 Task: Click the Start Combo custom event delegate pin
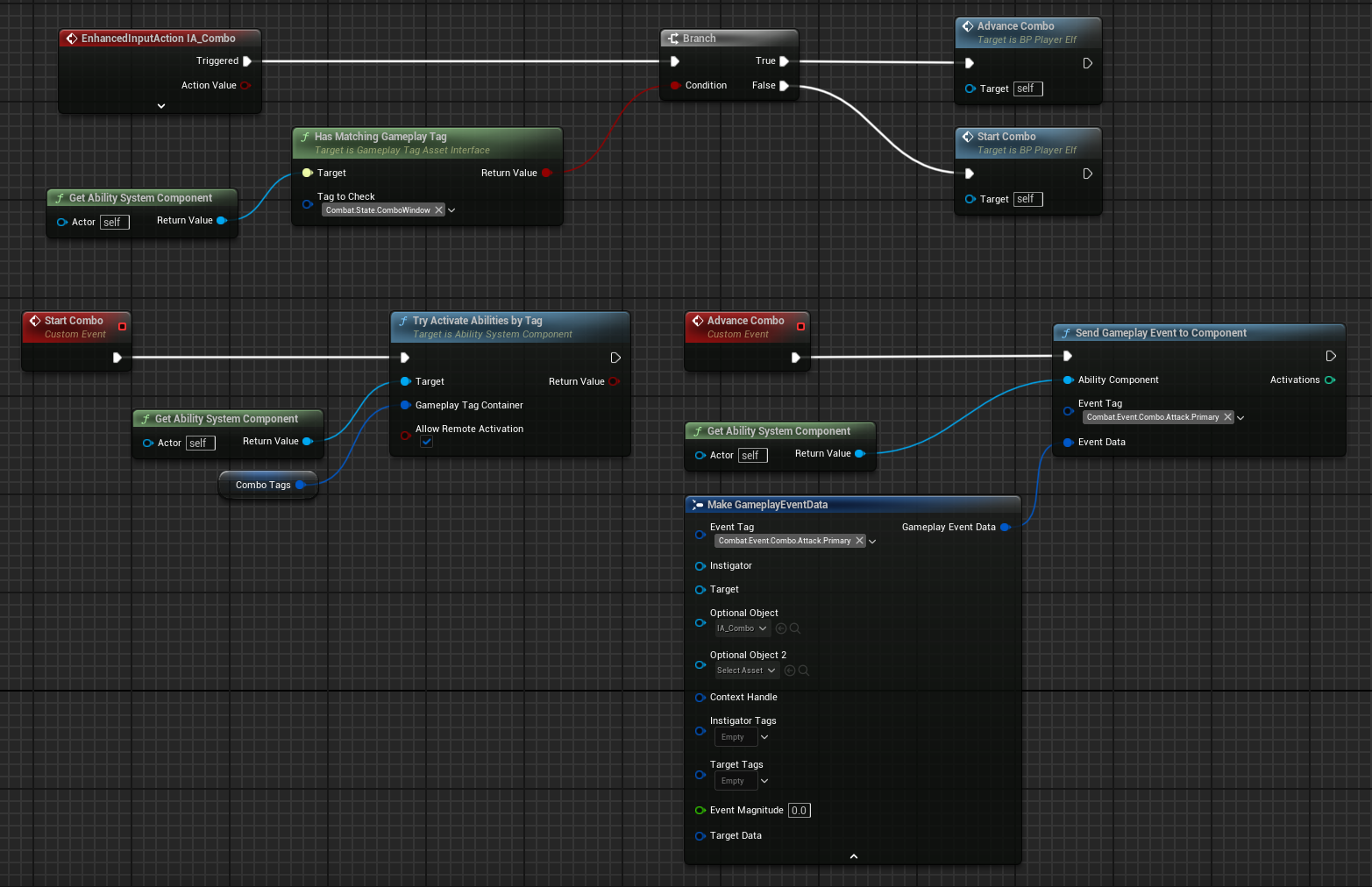pyautogui.click(x=122, y=327)
